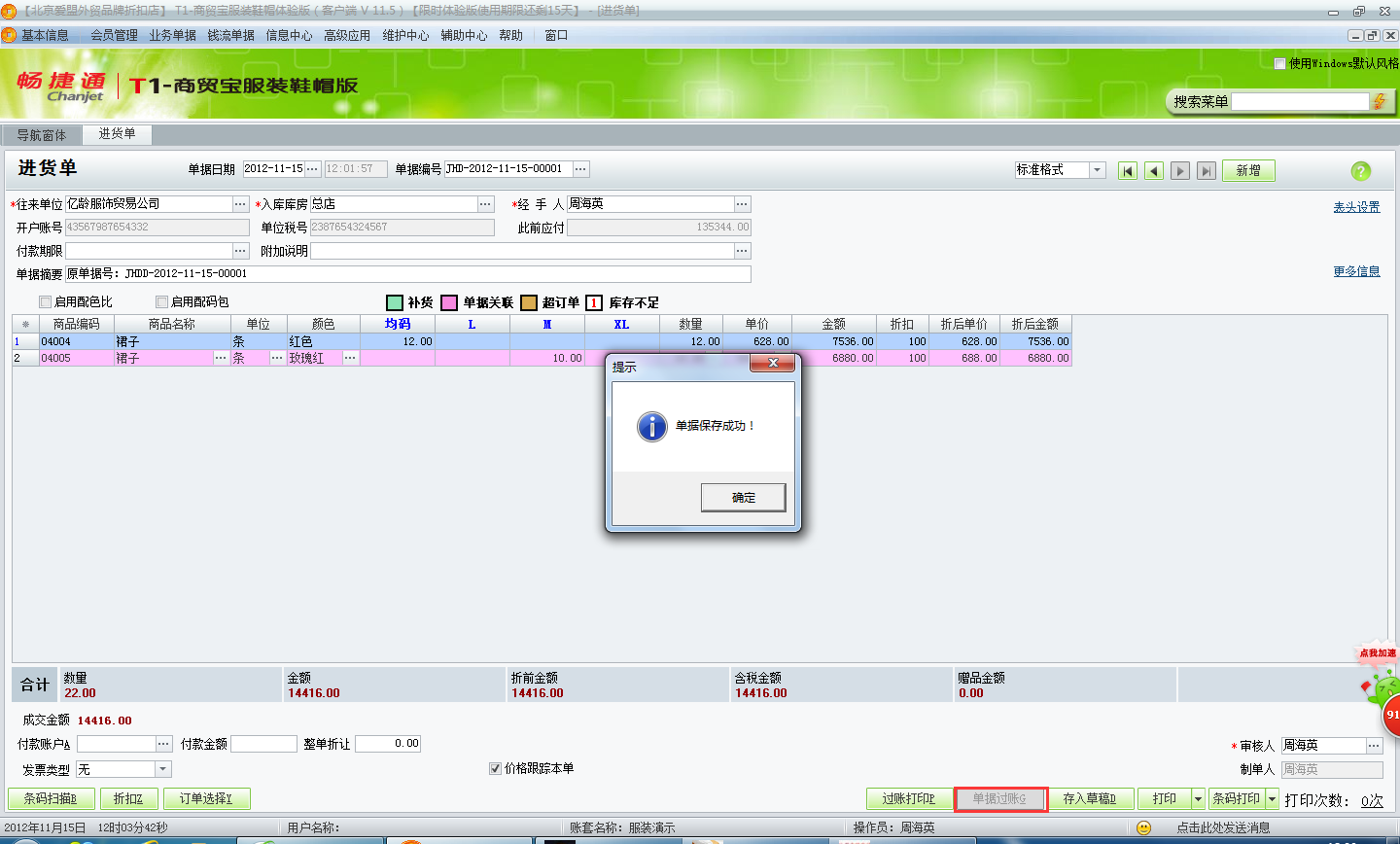Click the 附加说明 ellipsis button

tap(743, 251)
